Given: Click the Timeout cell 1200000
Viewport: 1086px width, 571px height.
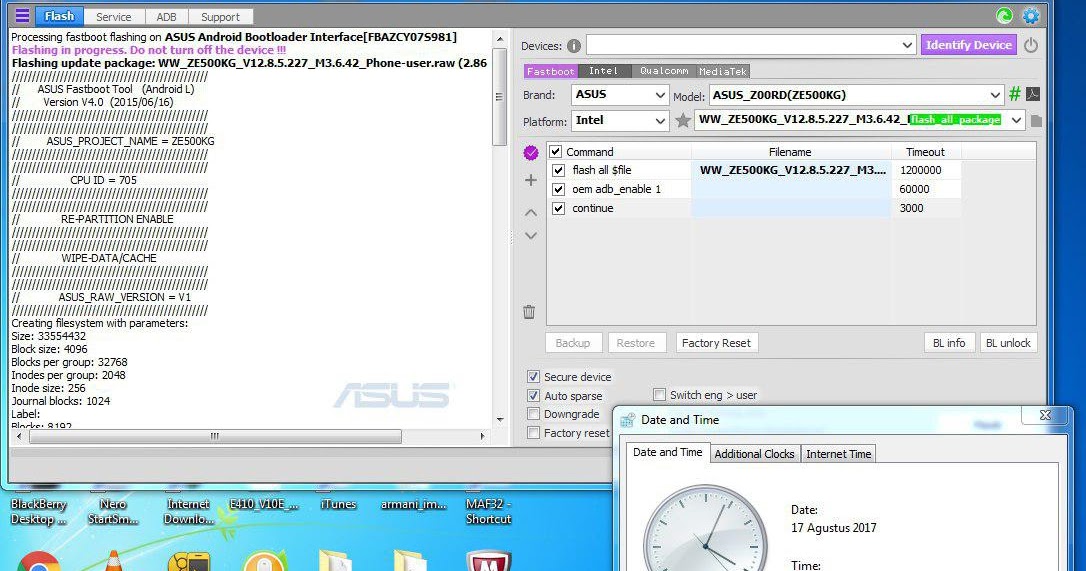Looking at the screenshot, I should (926, 170).
